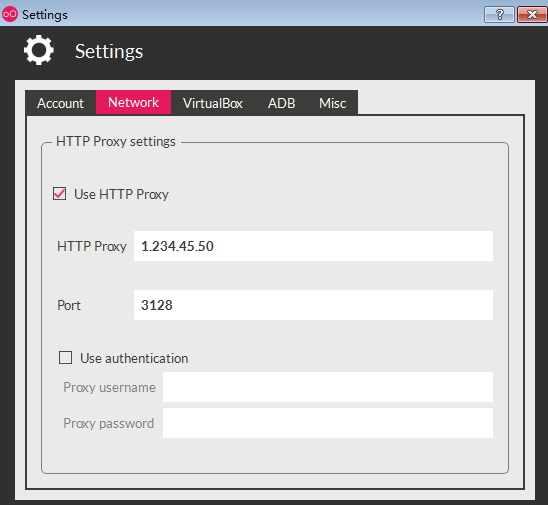Open the ADB tab

coord(281,103)
